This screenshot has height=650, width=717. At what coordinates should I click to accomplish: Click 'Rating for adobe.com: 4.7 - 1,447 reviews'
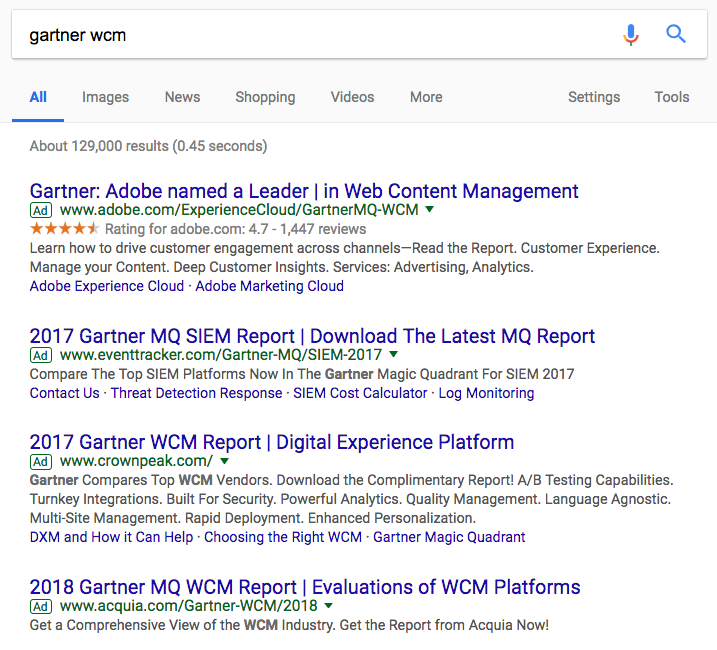236,229
